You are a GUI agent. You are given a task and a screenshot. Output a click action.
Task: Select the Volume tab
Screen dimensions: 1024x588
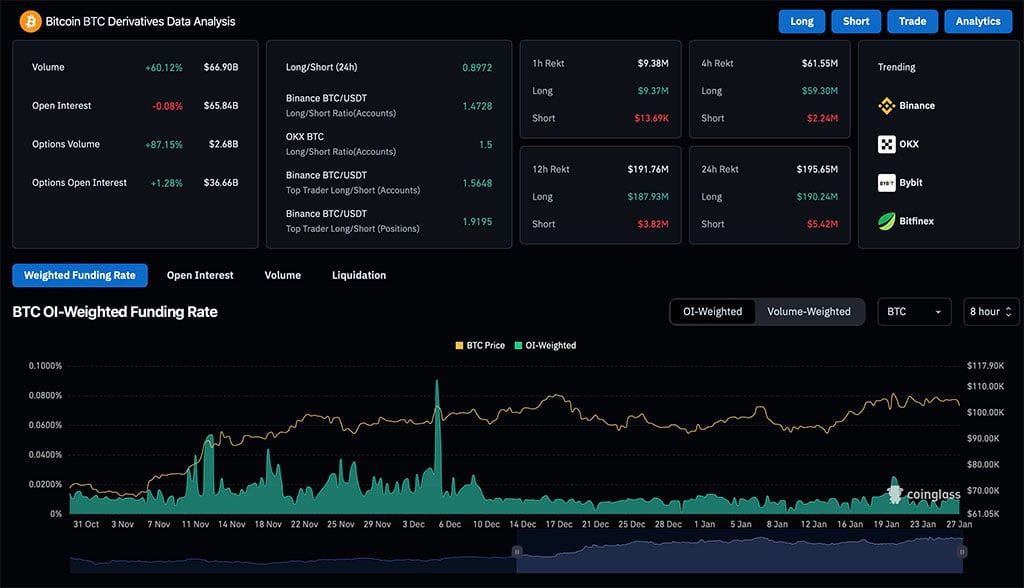point(282,275)
